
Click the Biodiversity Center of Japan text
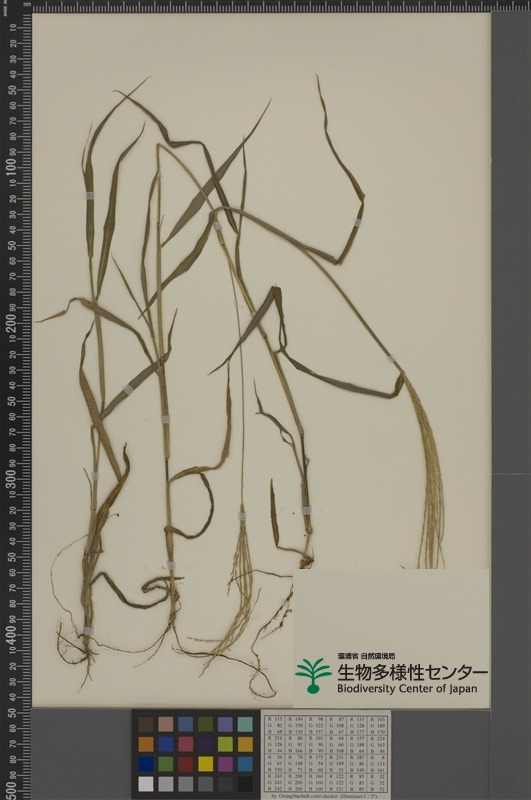407,688
